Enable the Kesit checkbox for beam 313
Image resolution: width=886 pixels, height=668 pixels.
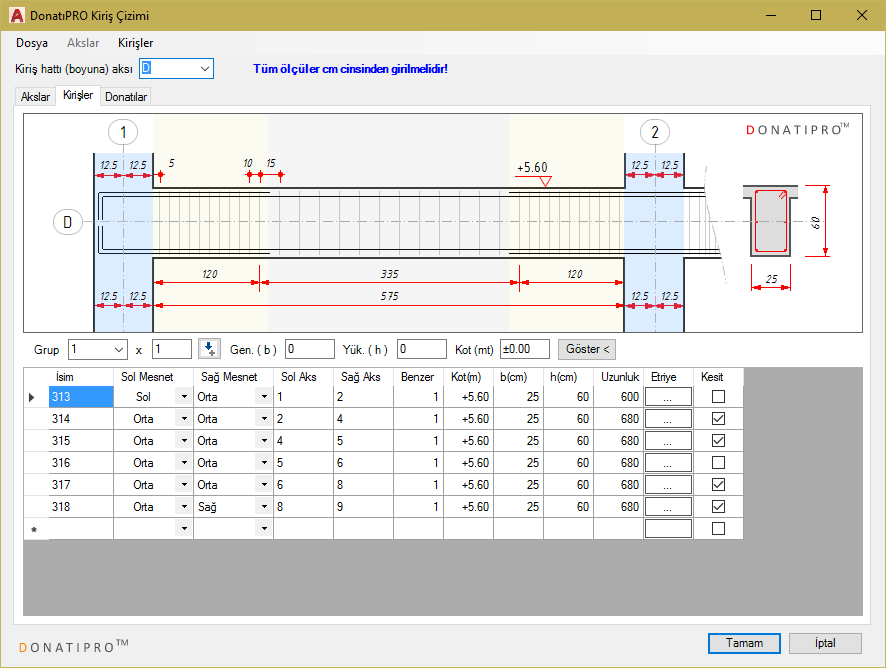pos(718,397)
